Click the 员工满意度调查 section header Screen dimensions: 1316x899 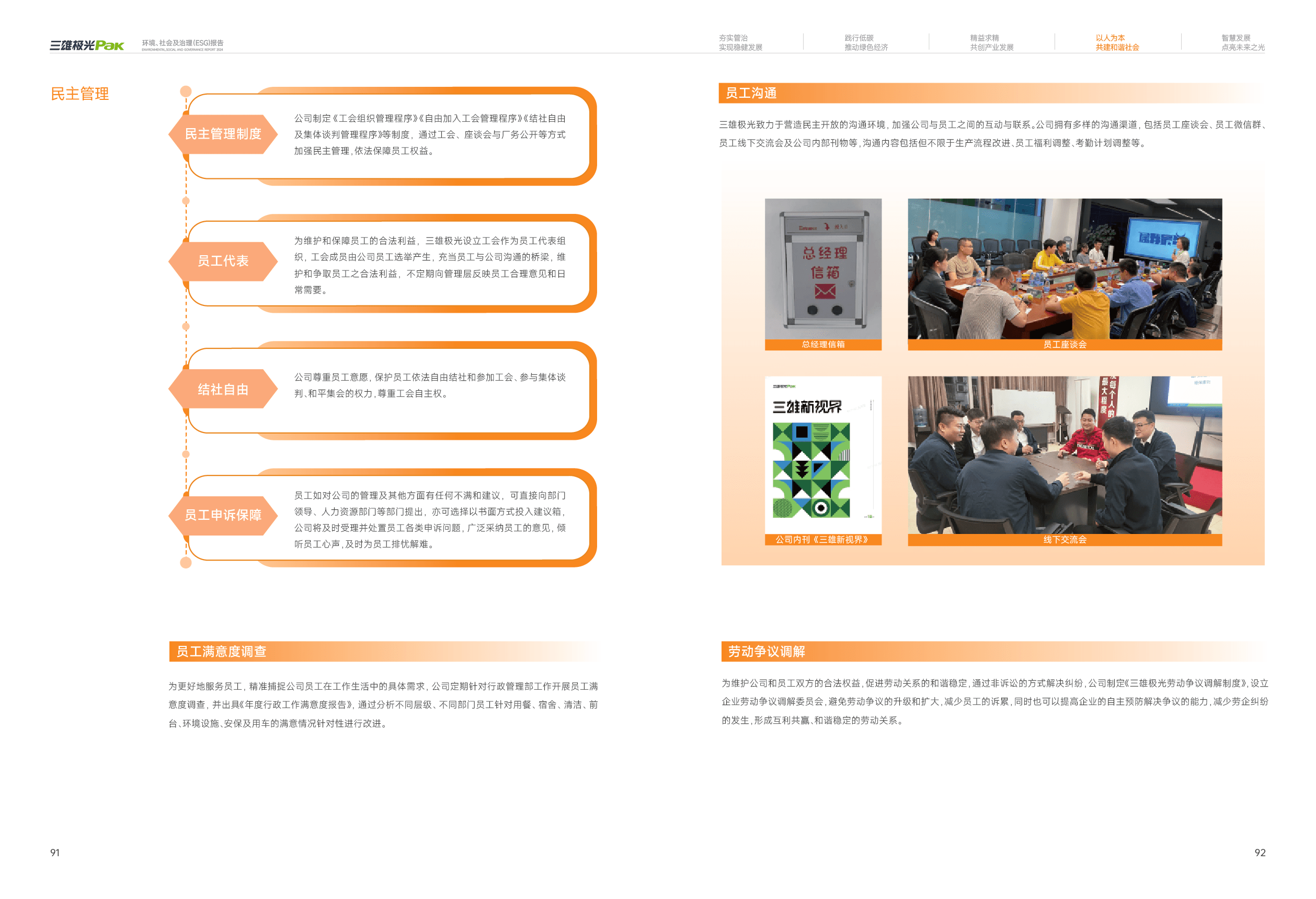(x=221, y=652)
